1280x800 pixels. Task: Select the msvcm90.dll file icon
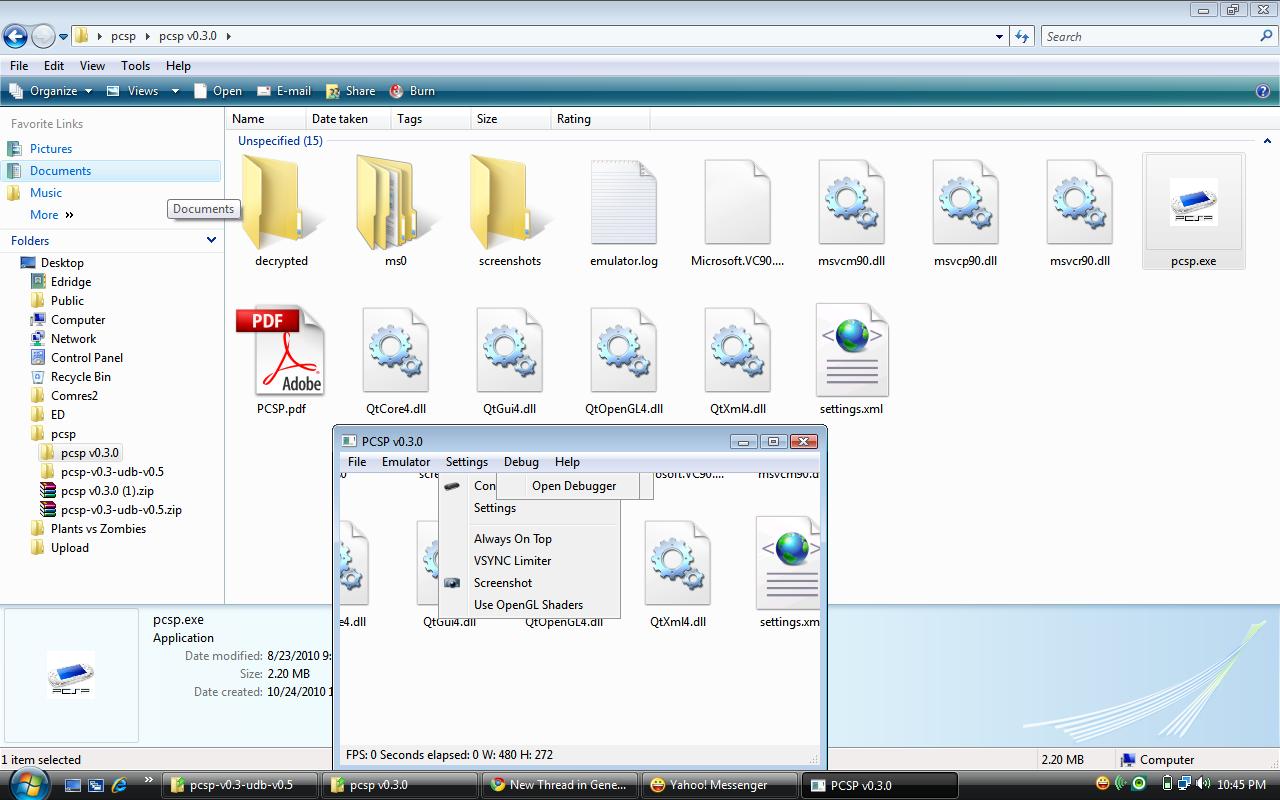click(x=851, y=202)
